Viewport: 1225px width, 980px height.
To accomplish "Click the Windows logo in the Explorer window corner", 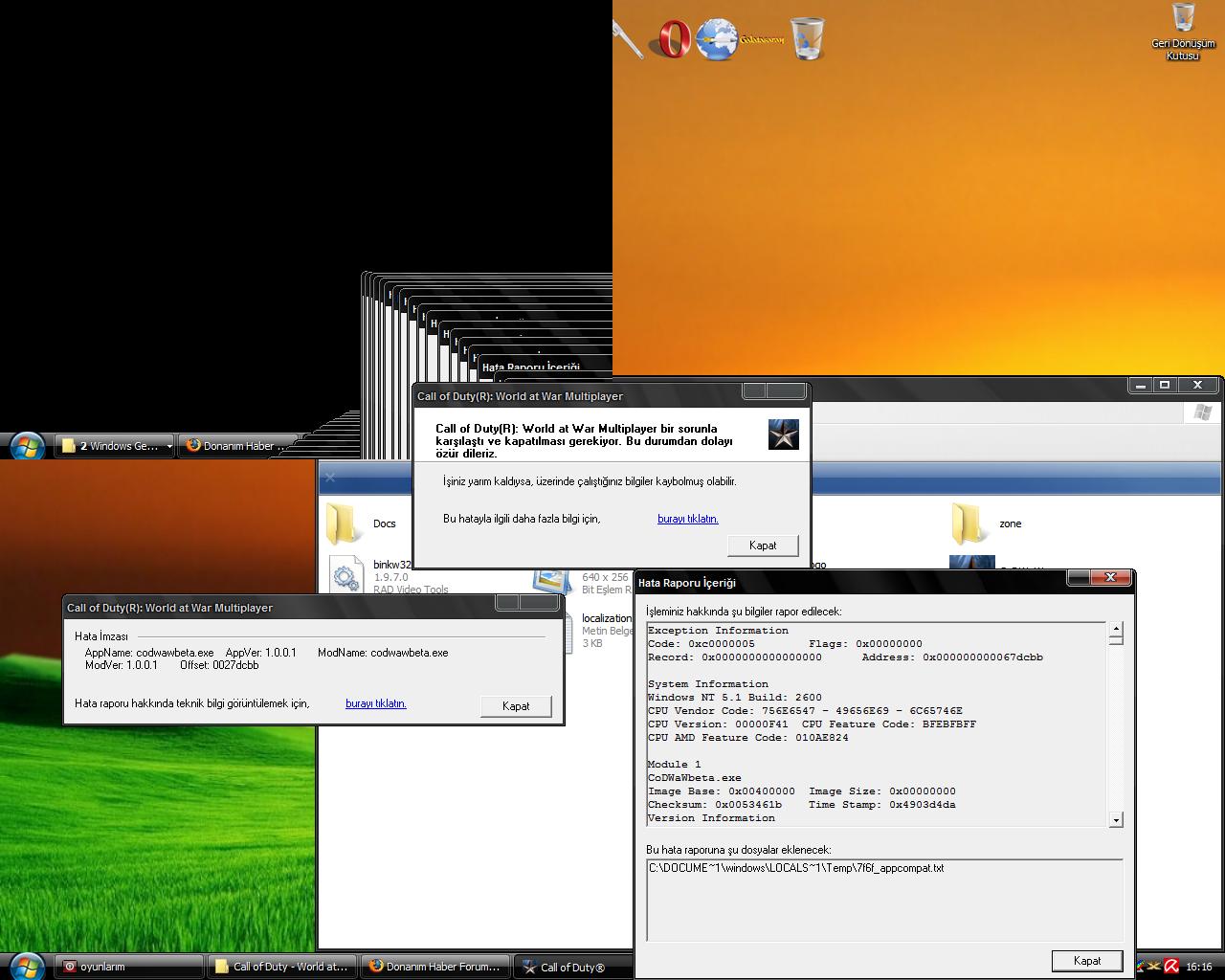I will point(1203,412).
